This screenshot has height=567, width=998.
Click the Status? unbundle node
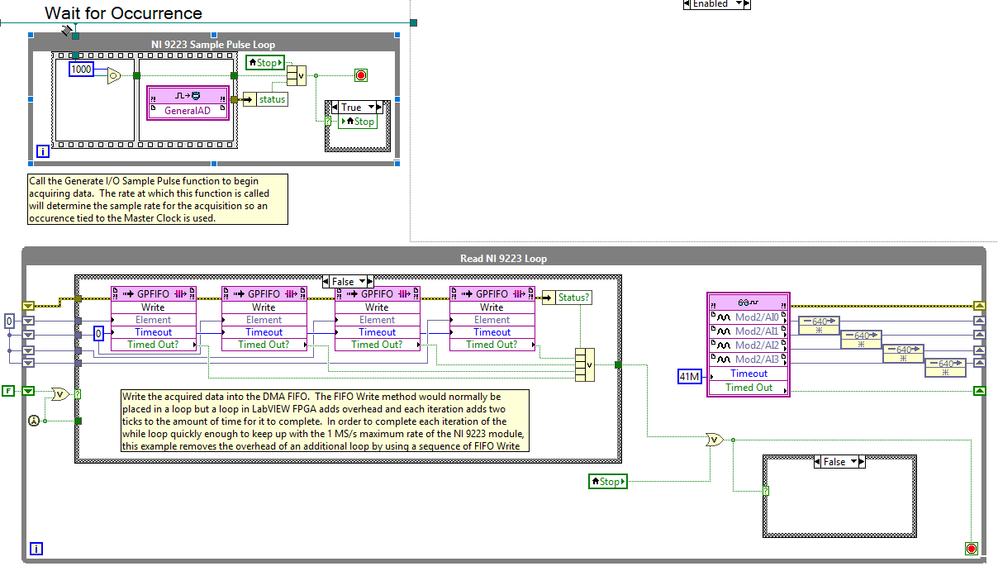point(568,297)
